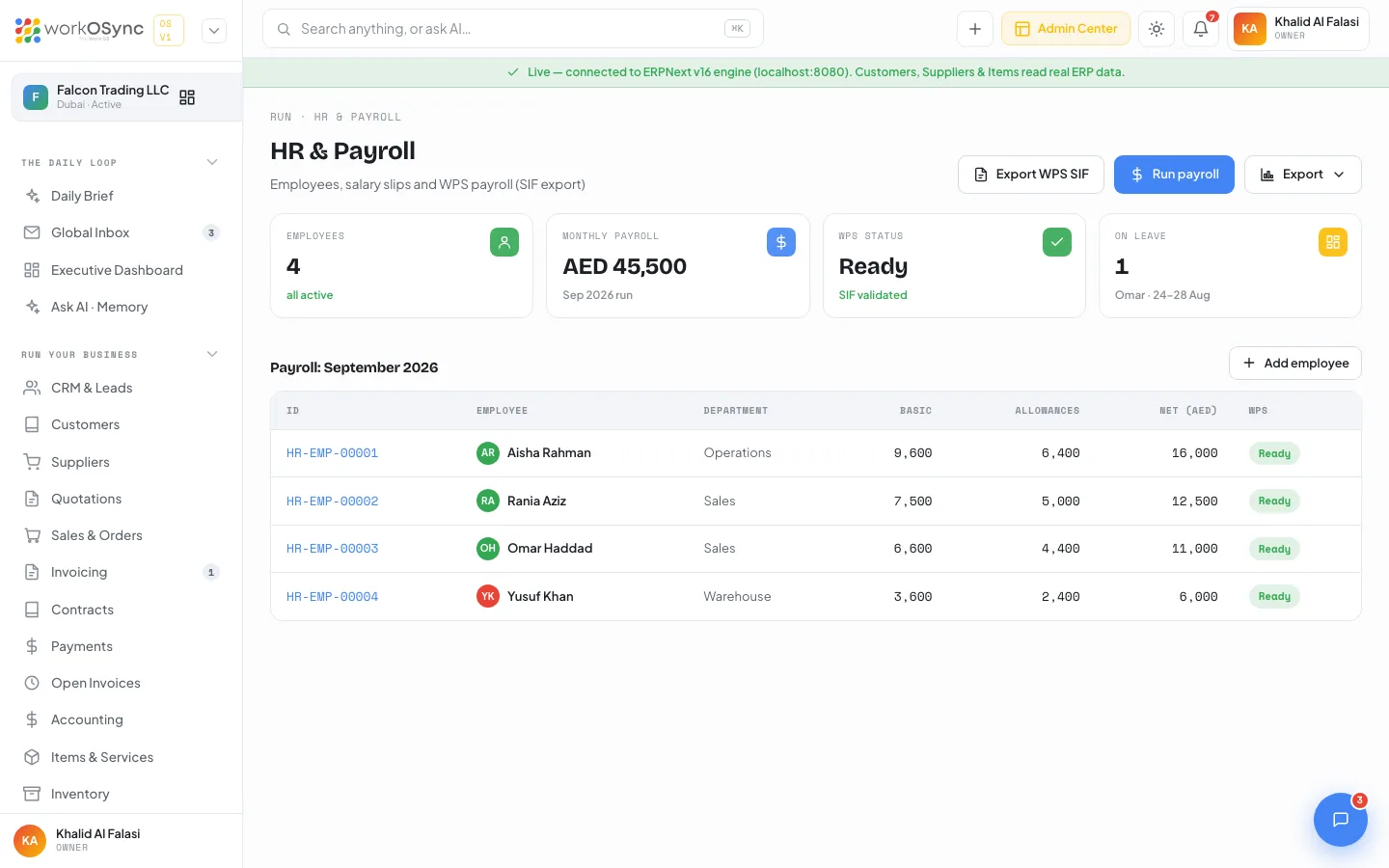The width and height of the screenshot is (1389, 868).
Task: Click the Monthly Payroll dollar icon
Action: [x=781, y=242]
